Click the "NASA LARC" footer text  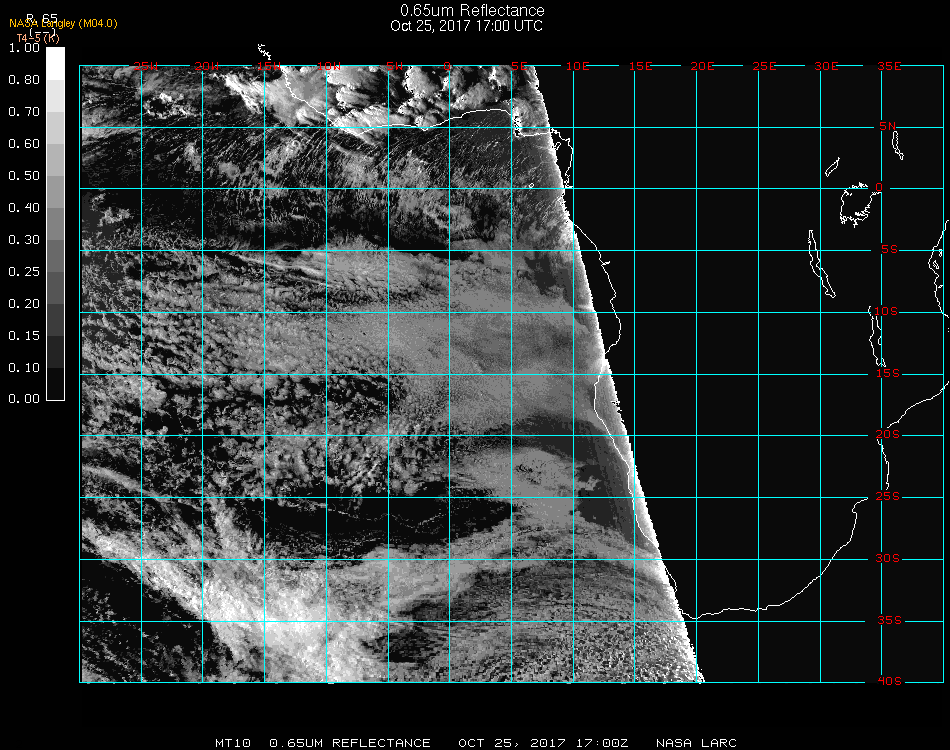(x=696, y=743)
